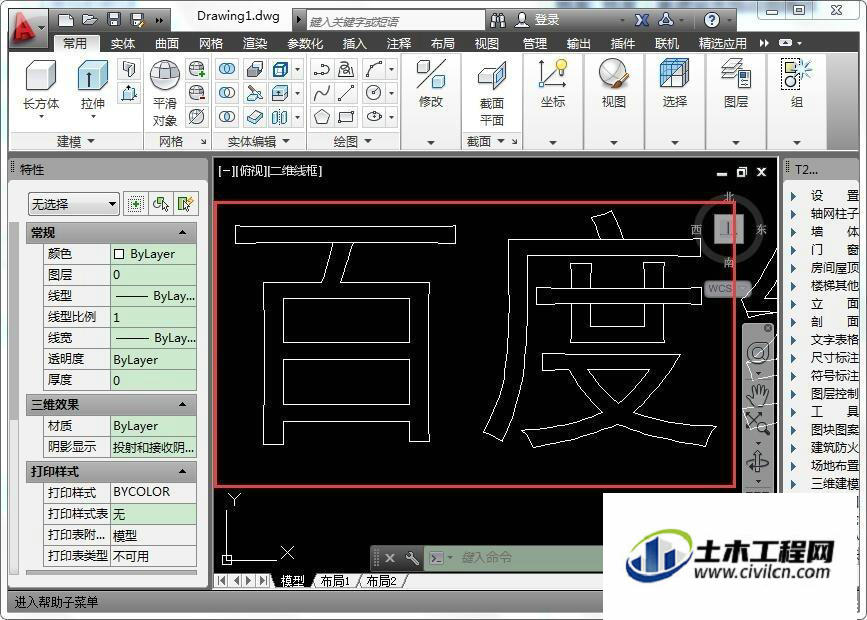Switch to the 布局1 layout tab
Viewport: 867px width, 620px height.
point(335,581)
